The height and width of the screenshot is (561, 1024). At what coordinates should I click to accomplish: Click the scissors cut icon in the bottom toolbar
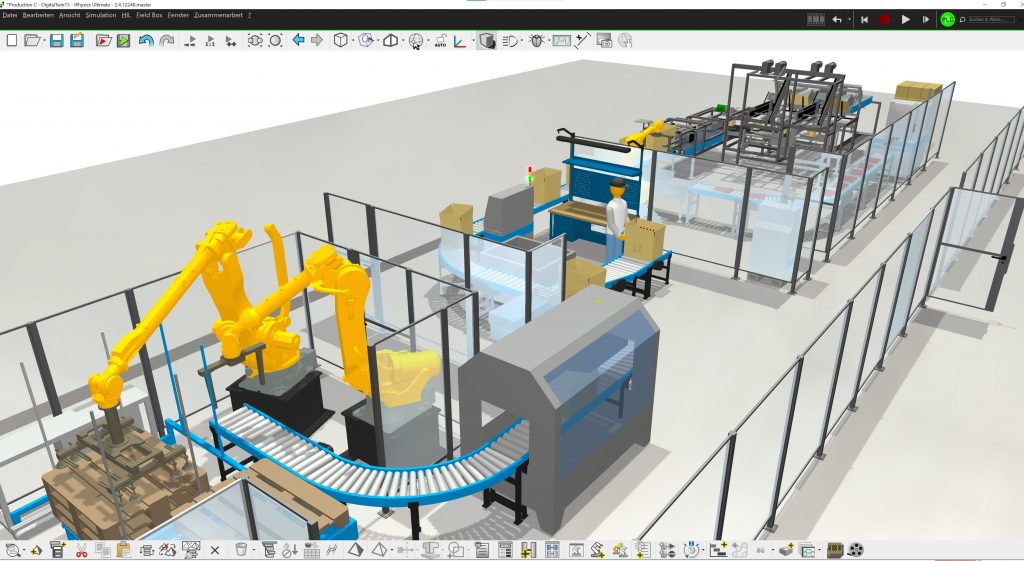coord(81,549)
